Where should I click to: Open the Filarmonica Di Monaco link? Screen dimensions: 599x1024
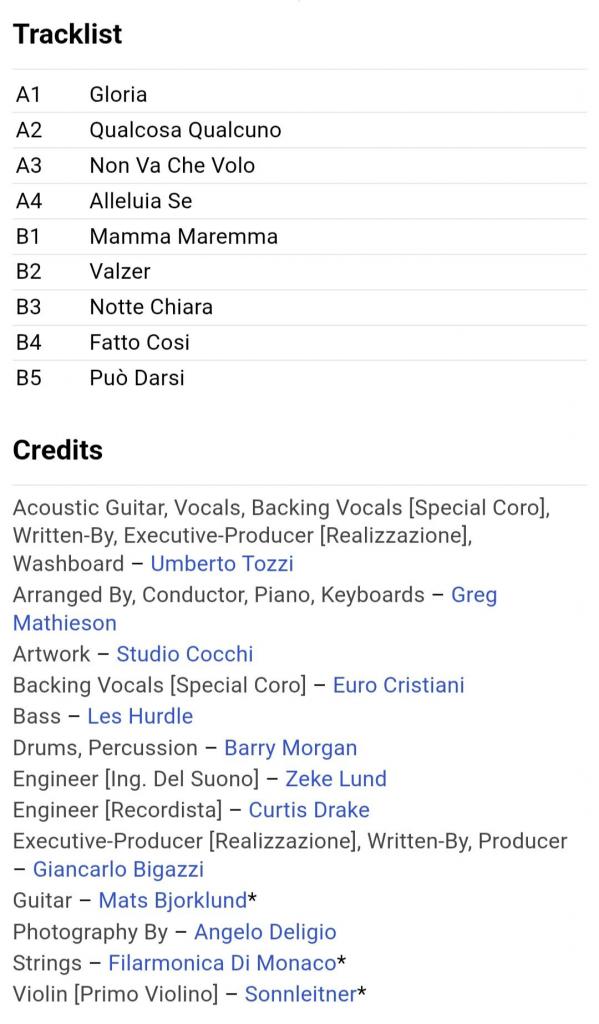coord(222,963)
